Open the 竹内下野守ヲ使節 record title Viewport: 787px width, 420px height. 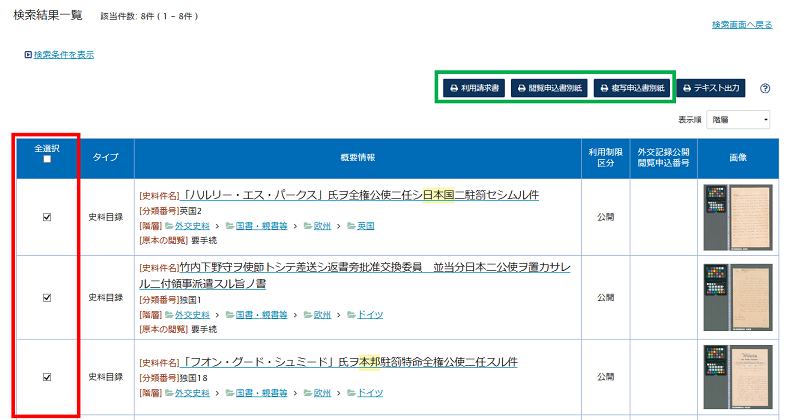354,275
